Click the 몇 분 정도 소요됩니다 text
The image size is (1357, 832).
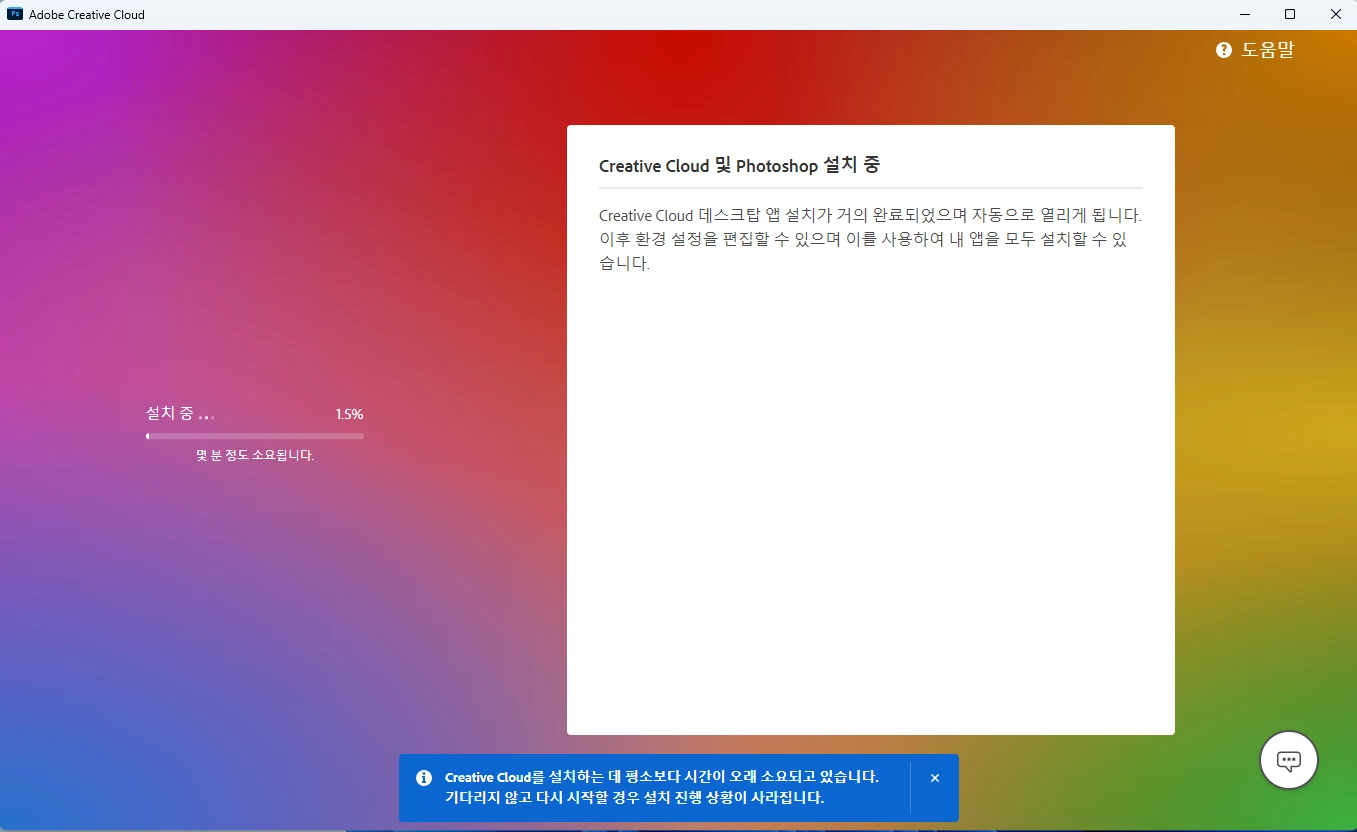[255, 455]
